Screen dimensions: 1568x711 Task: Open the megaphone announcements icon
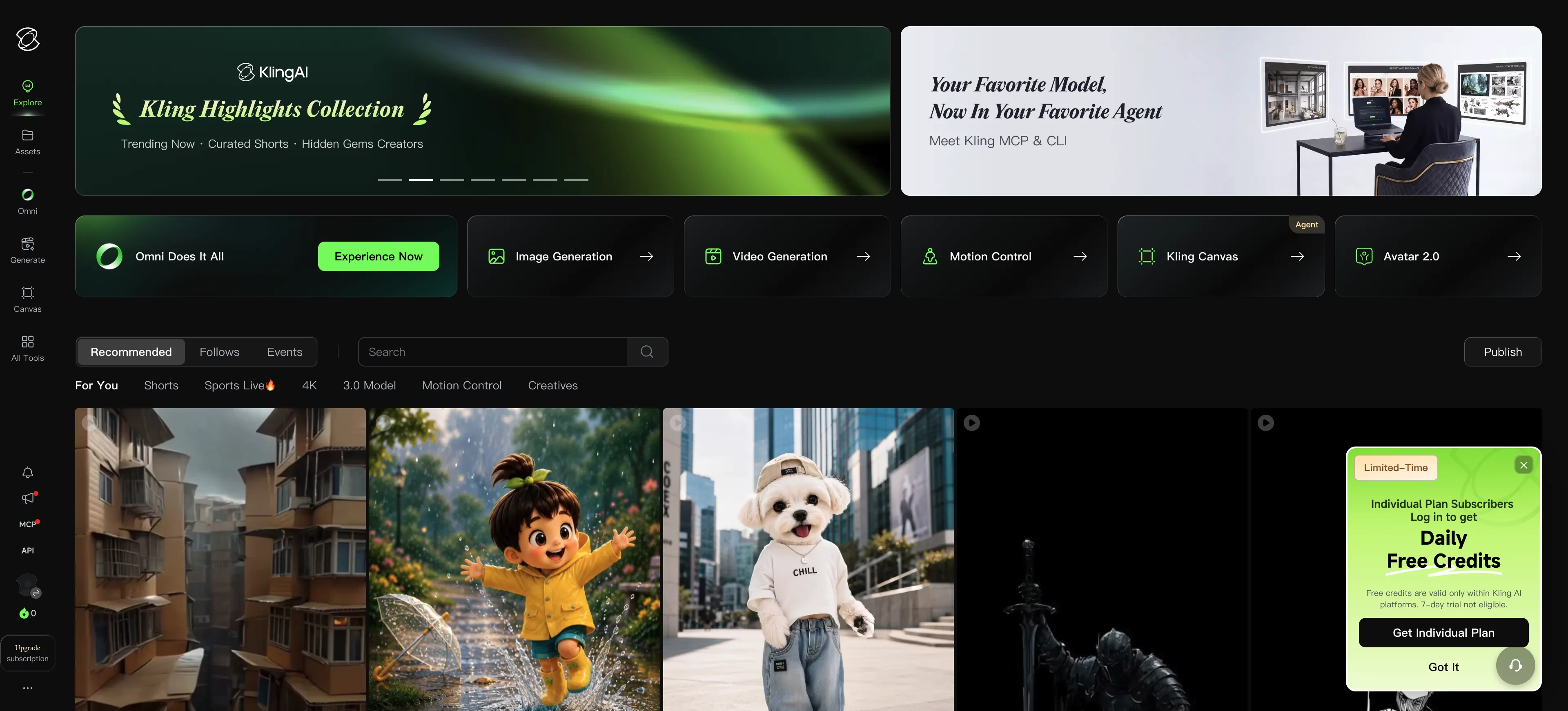point(28,499)
